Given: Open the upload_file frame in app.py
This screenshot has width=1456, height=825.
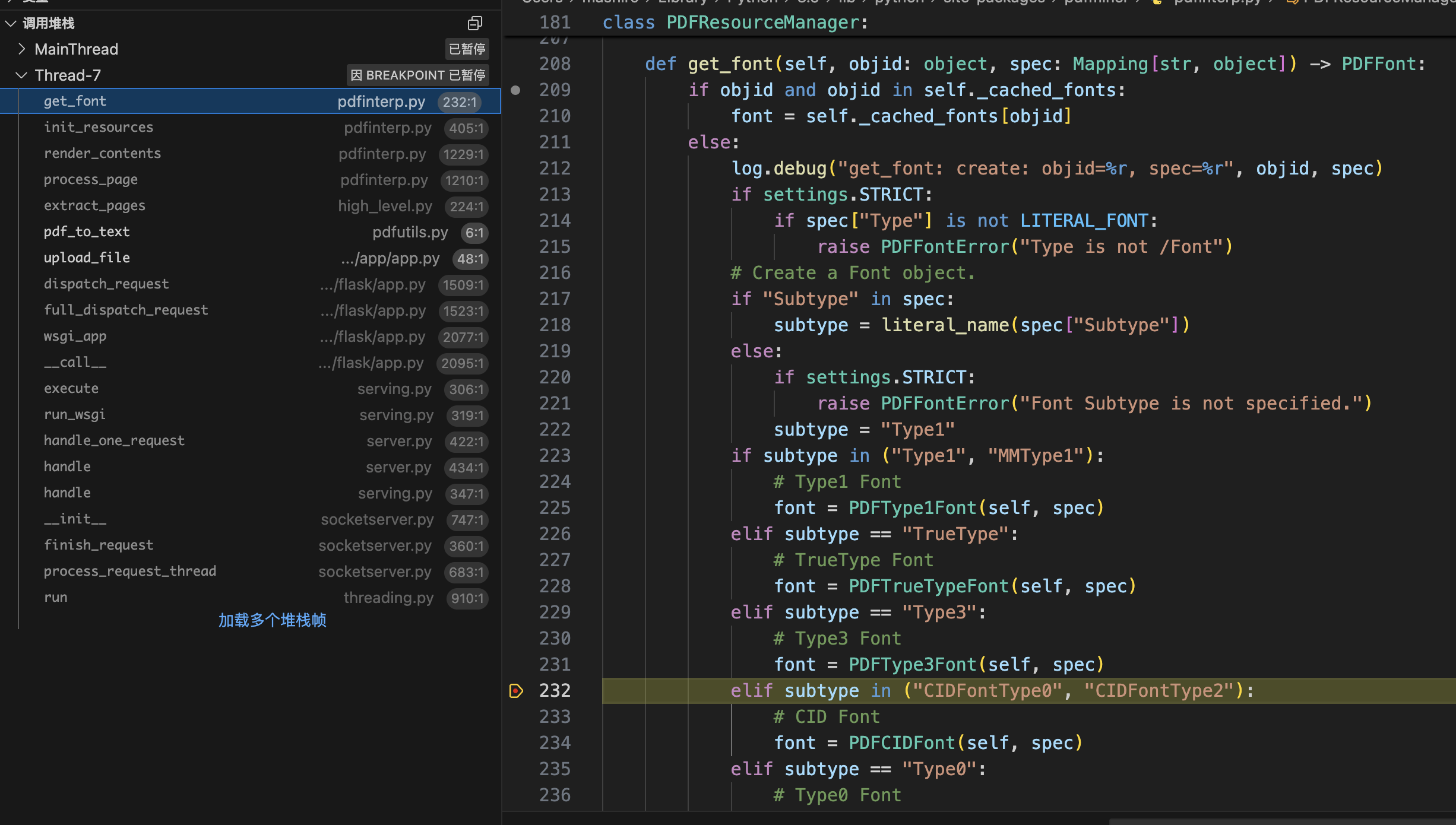Looking at the screenshot, I should (x=250, y=258).
